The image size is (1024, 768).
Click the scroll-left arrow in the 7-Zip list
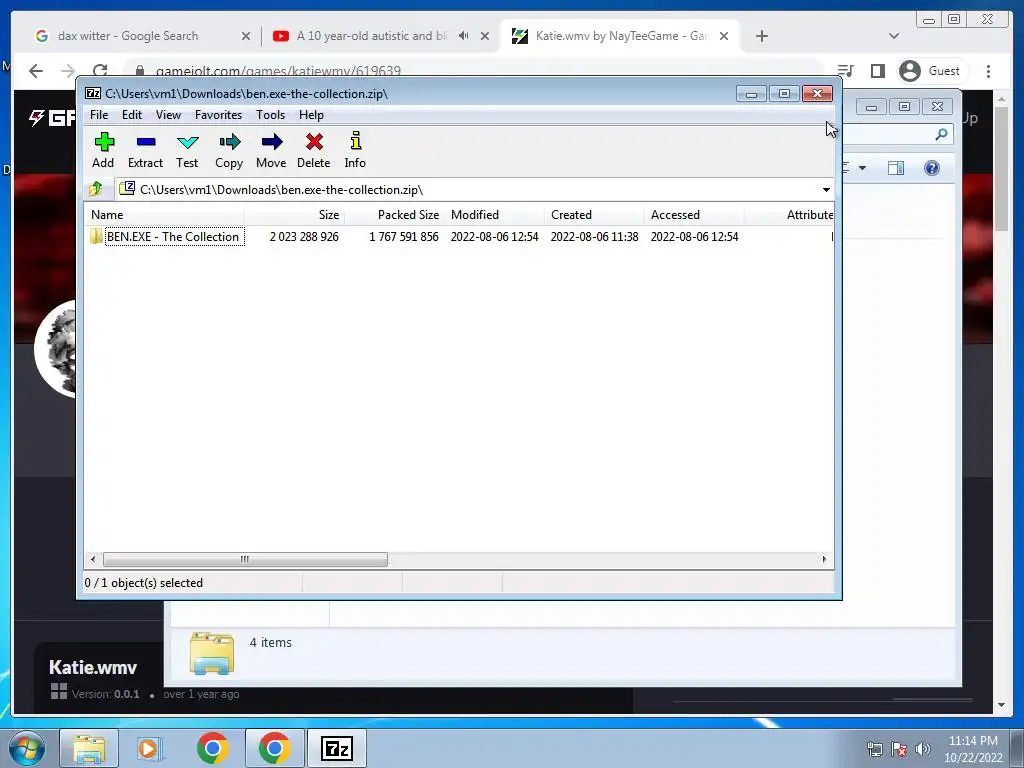pyautogui.click(x=93, y=560)
